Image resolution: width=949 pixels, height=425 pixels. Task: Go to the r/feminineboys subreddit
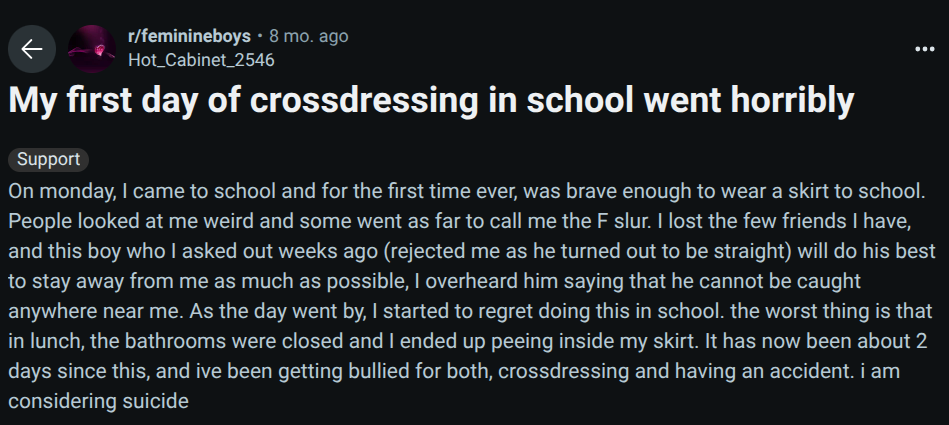coord(189,37)
